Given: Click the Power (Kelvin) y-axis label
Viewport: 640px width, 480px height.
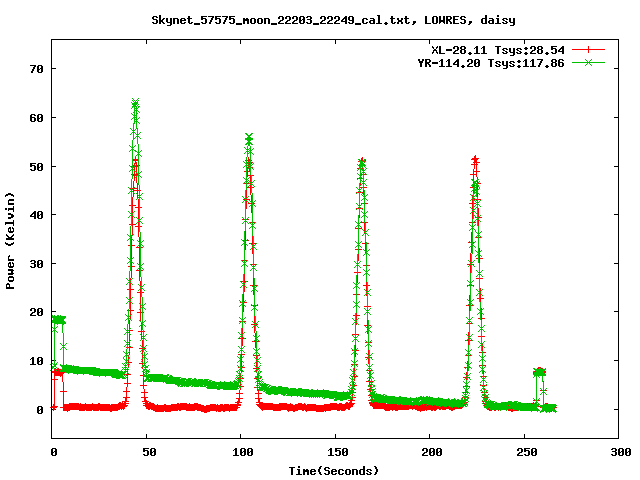Looking at the screenshot, I should pyautogui.click(x=10, y=241).
